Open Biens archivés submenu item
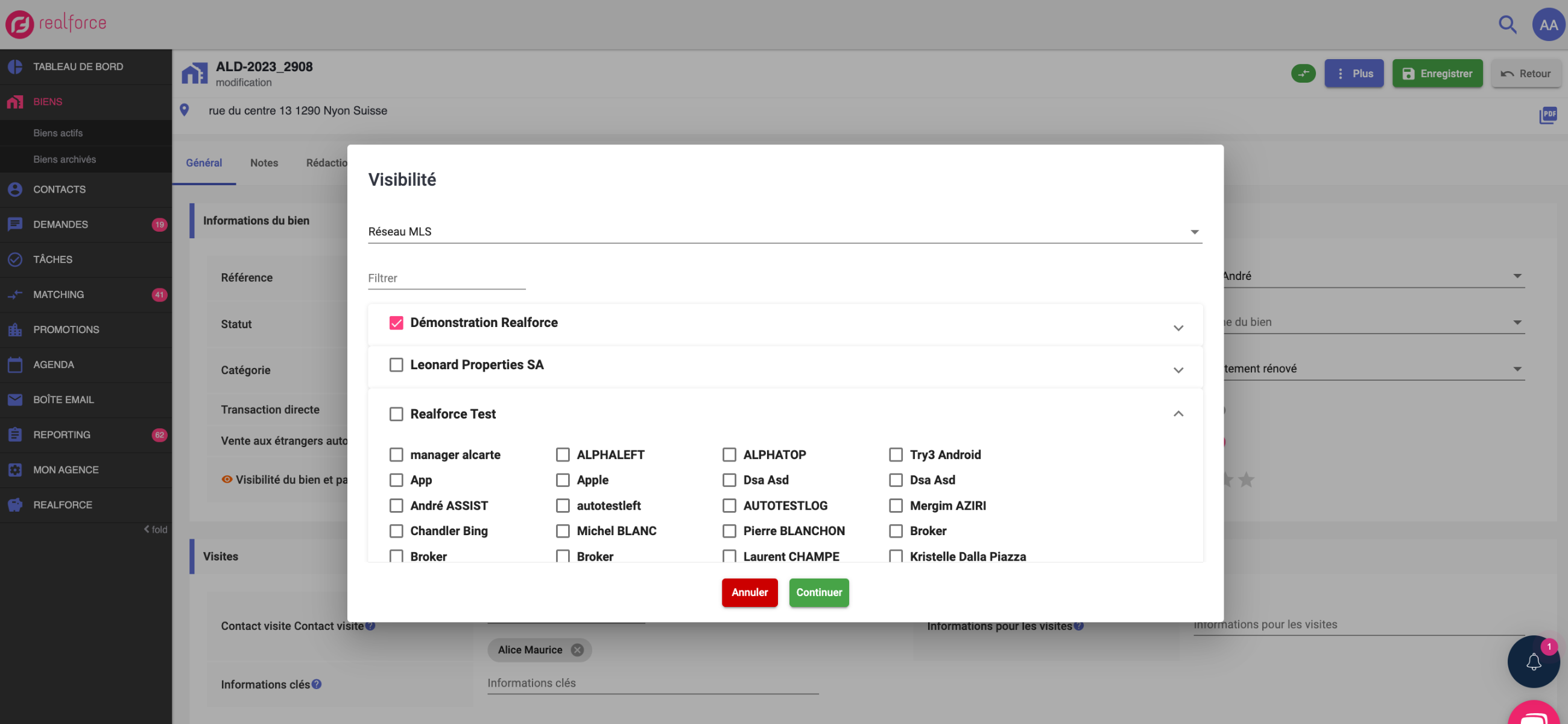 tap(65, 159)
